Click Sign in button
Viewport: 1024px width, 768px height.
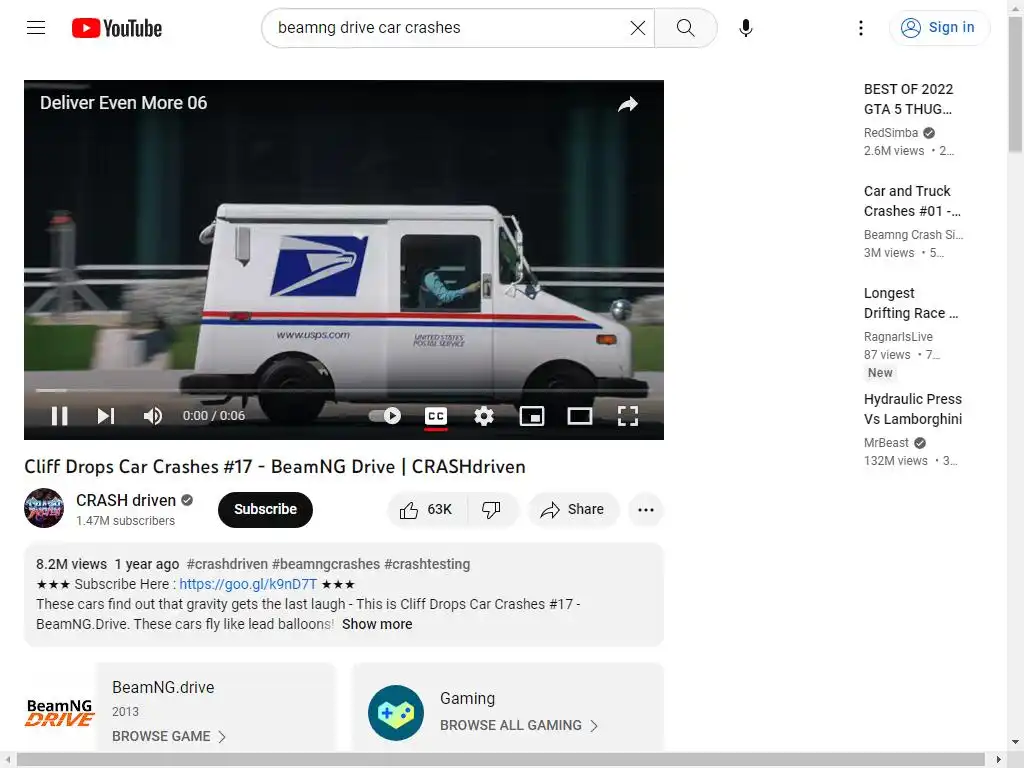pyautogui.click(x=939, y=27)
